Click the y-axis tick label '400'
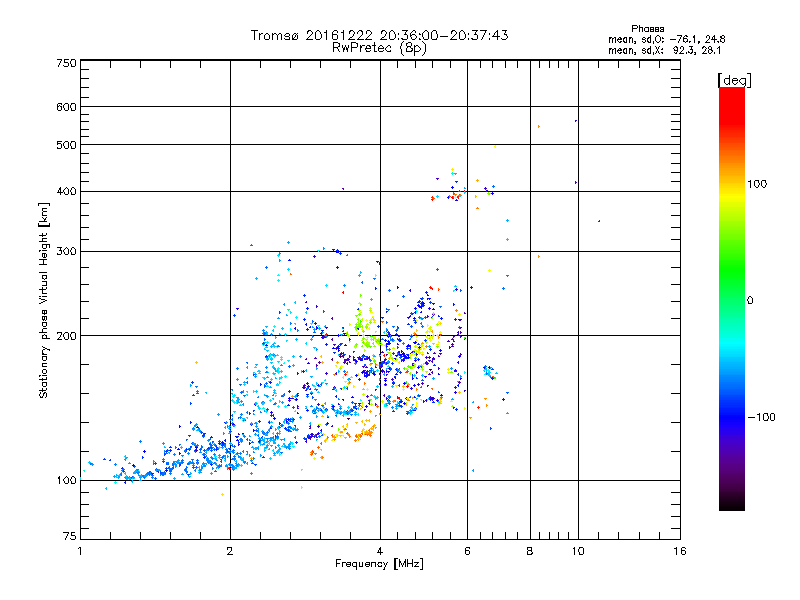 (67, 192)
